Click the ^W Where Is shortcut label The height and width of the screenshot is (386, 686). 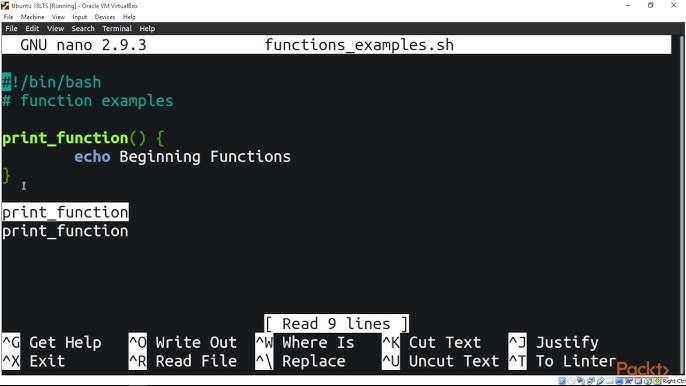(305, 342)
